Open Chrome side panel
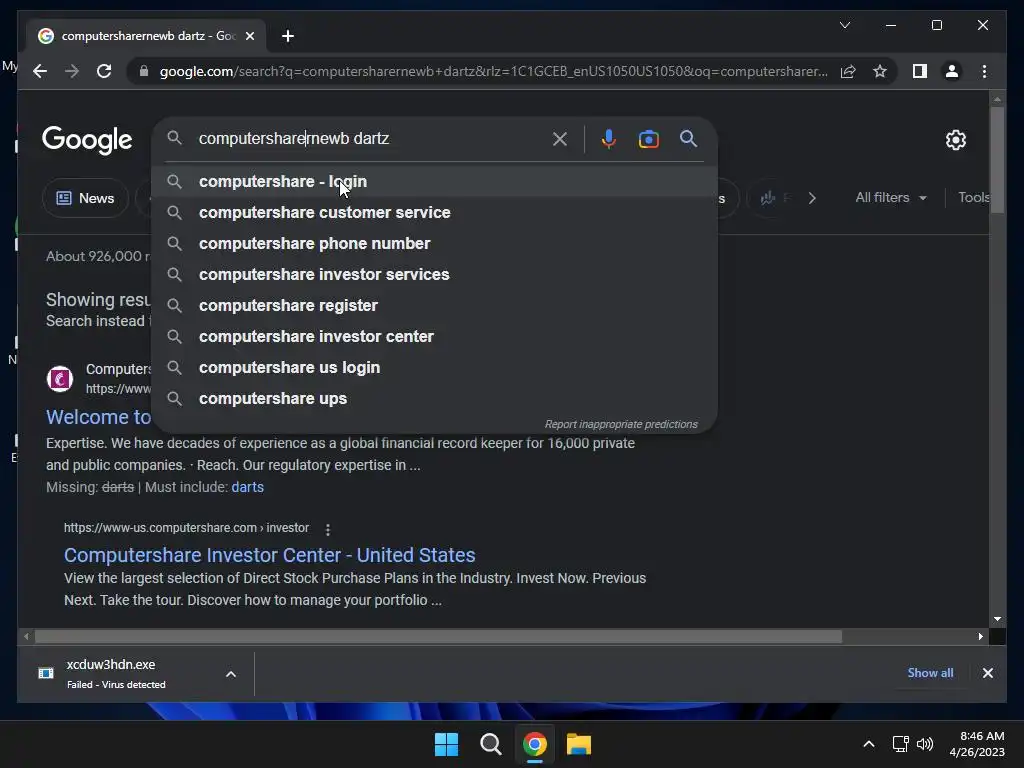 tap(920, 71)
